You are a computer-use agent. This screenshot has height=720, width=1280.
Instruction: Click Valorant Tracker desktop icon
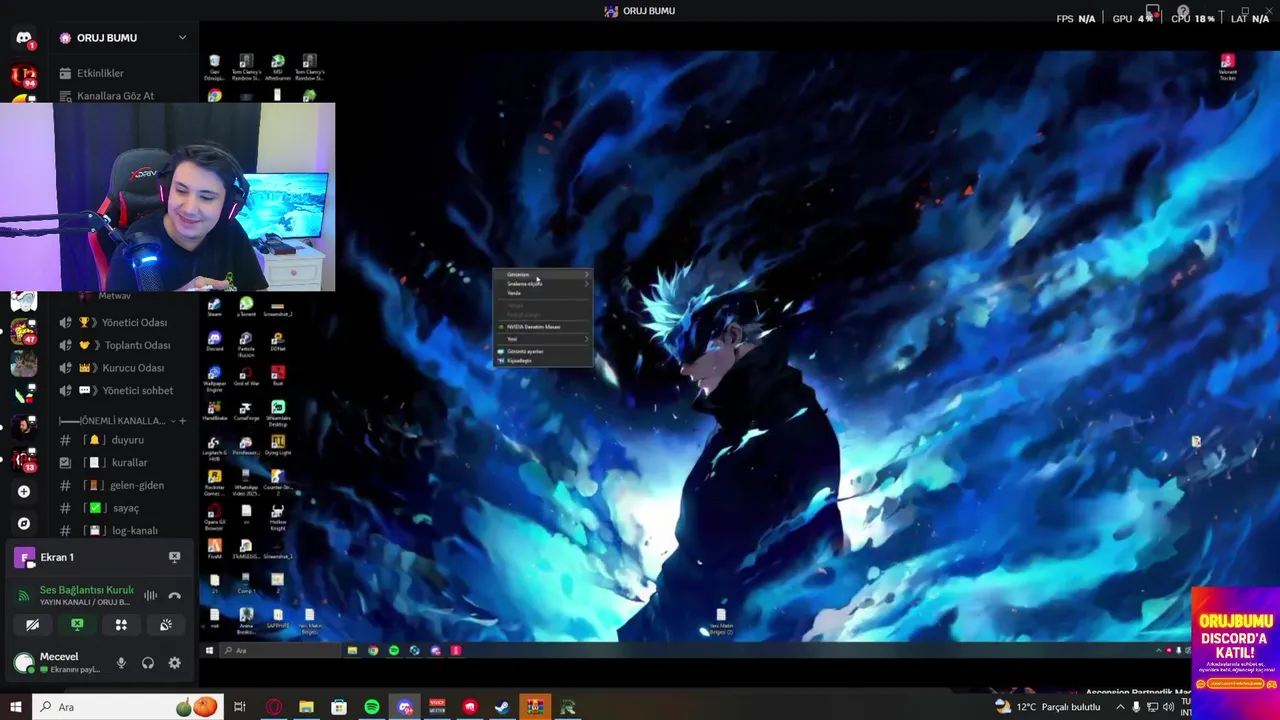click(1227, 67)
